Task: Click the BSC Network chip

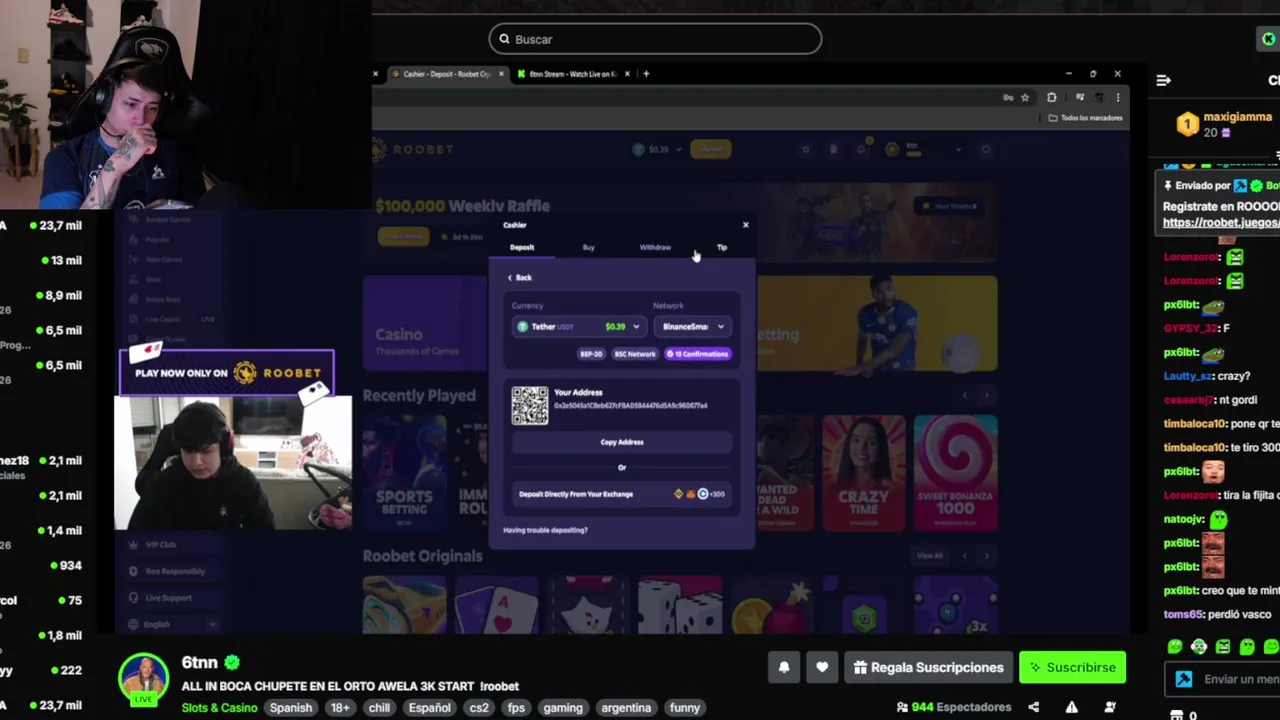Action: [x=635, y=354]
